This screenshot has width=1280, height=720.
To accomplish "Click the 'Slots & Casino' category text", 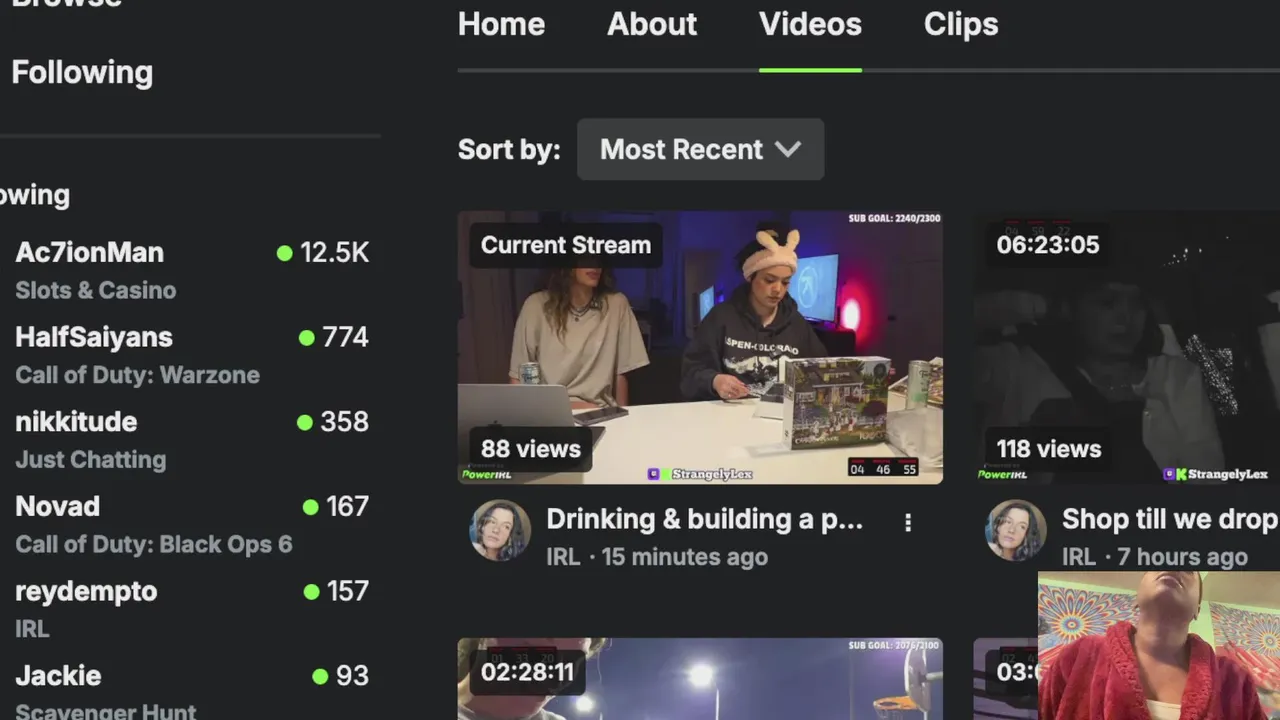I will click(x=96, y=290).
